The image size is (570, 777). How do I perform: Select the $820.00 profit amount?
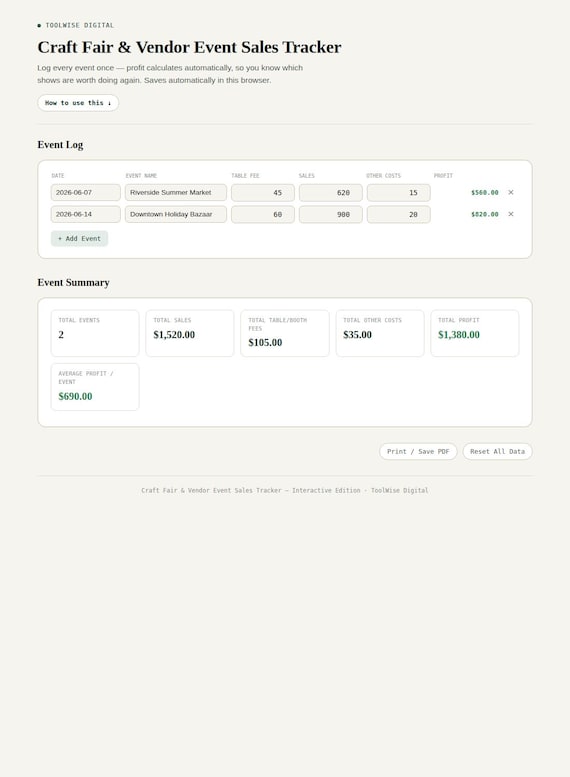[x=484, y=215]
